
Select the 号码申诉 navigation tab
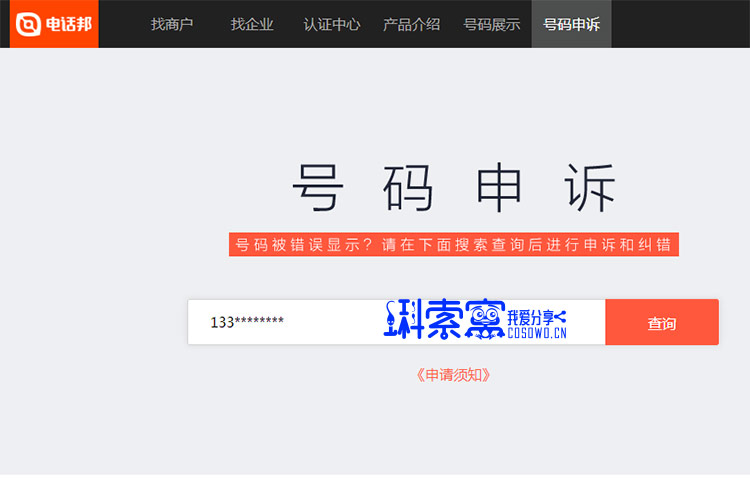(572, 24)
